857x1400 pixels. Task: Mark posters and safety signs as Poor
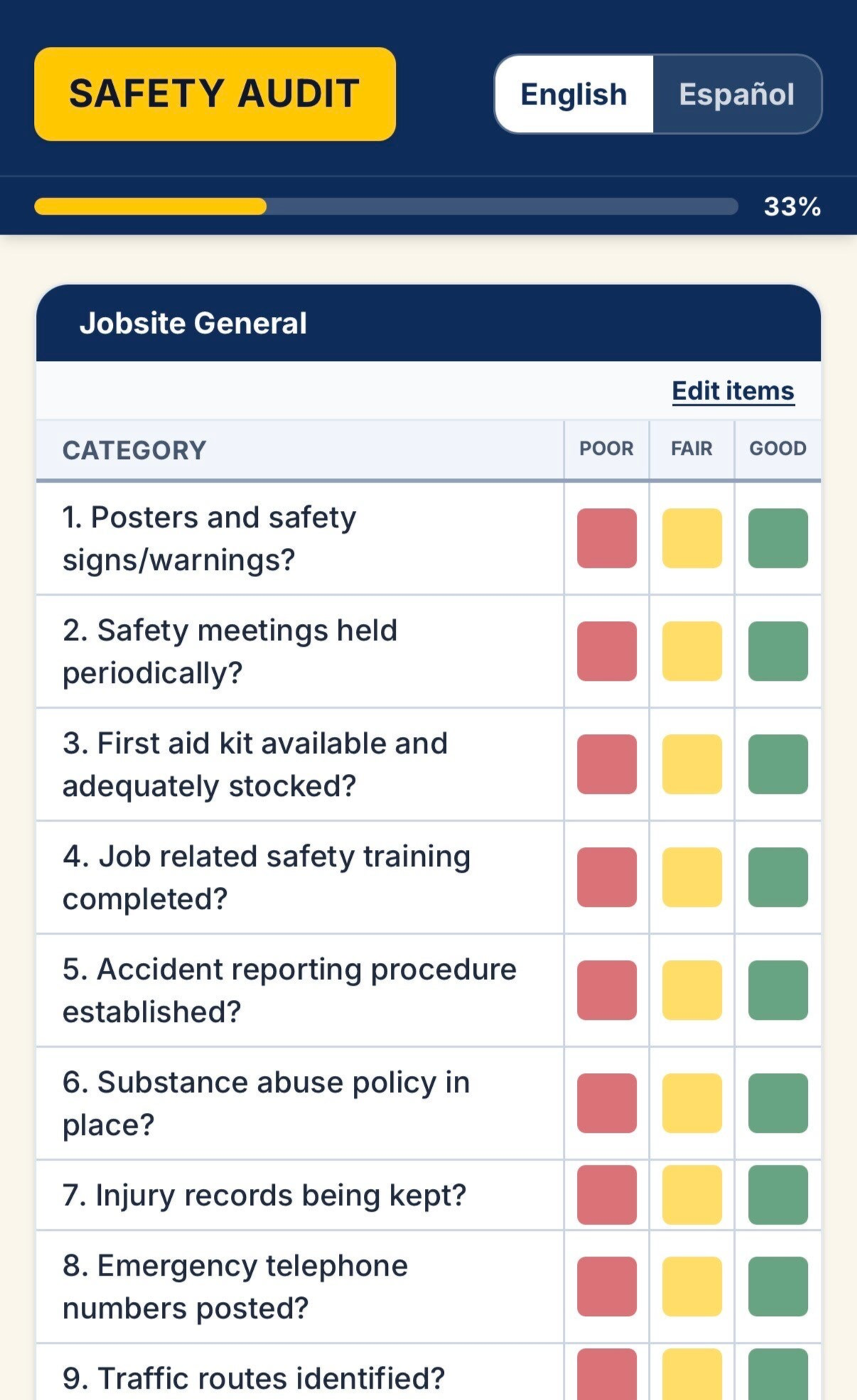607,538
